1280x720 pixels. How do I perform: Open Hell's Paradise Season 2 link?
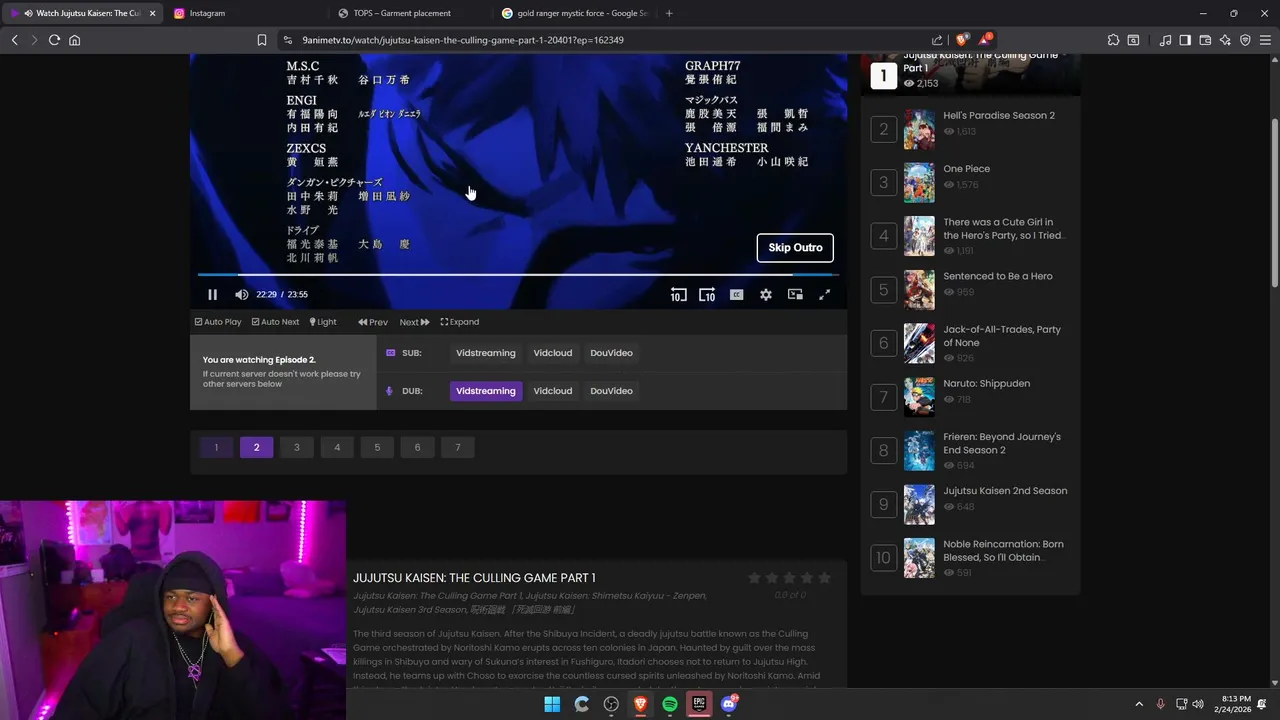998,115
